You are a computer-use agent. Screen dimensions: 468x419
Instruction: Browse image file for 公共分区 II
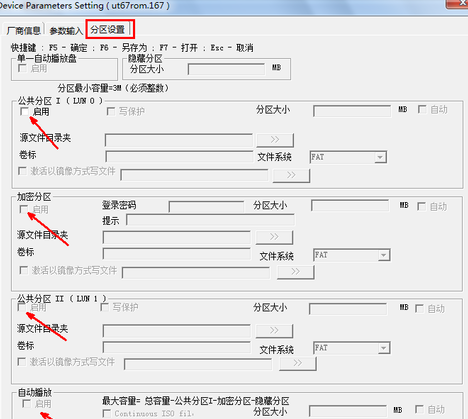coord(298,363)
